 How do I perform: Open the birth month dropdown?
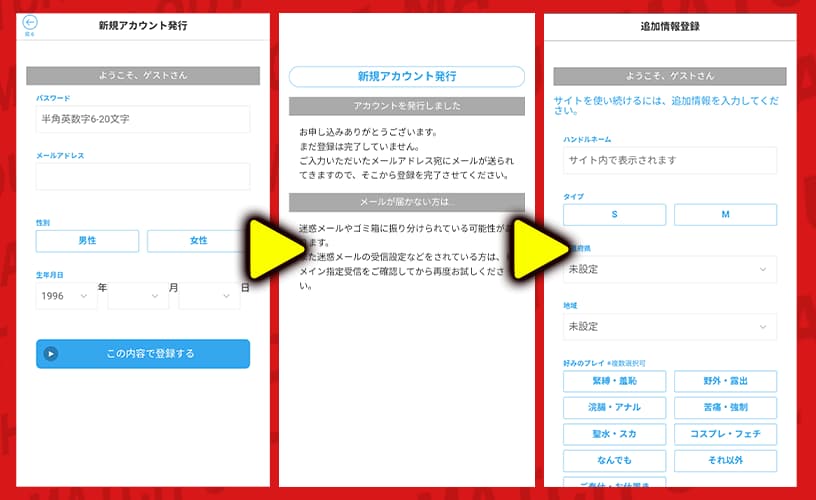[x=138, y=296]
